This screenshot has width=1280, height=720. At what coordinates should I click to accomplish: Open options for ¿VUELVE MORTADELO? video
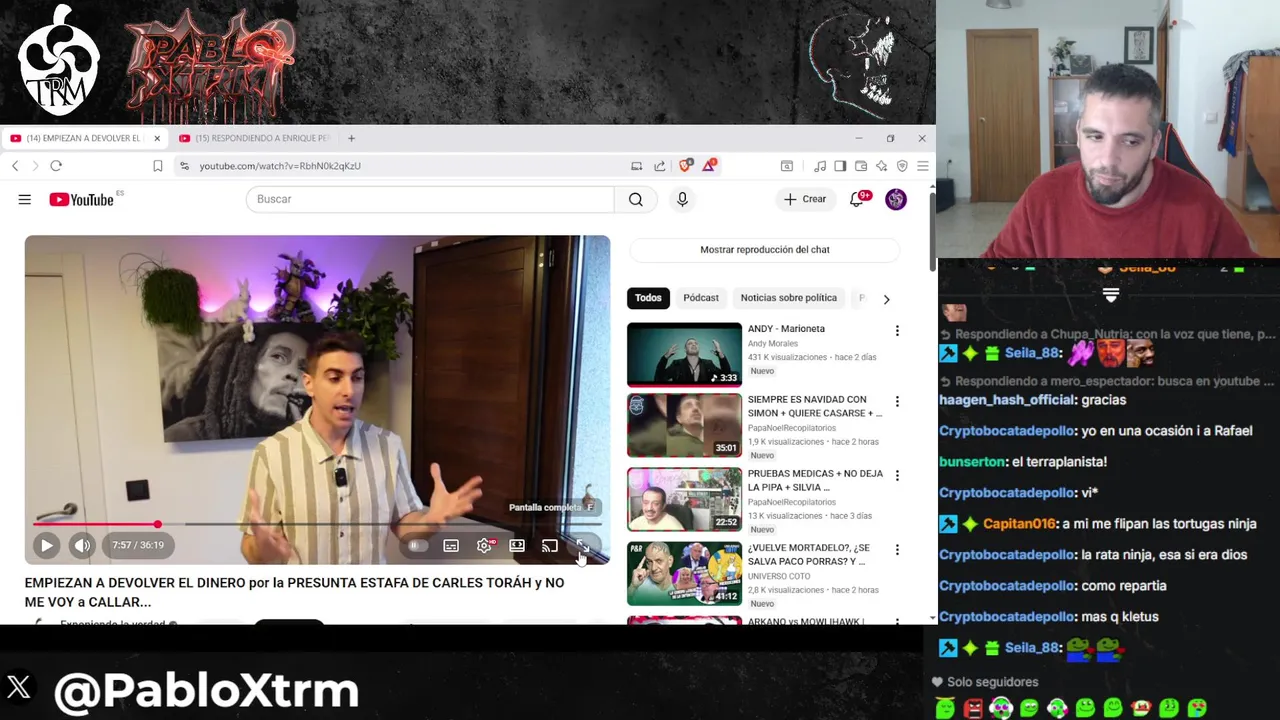(897, 550)
